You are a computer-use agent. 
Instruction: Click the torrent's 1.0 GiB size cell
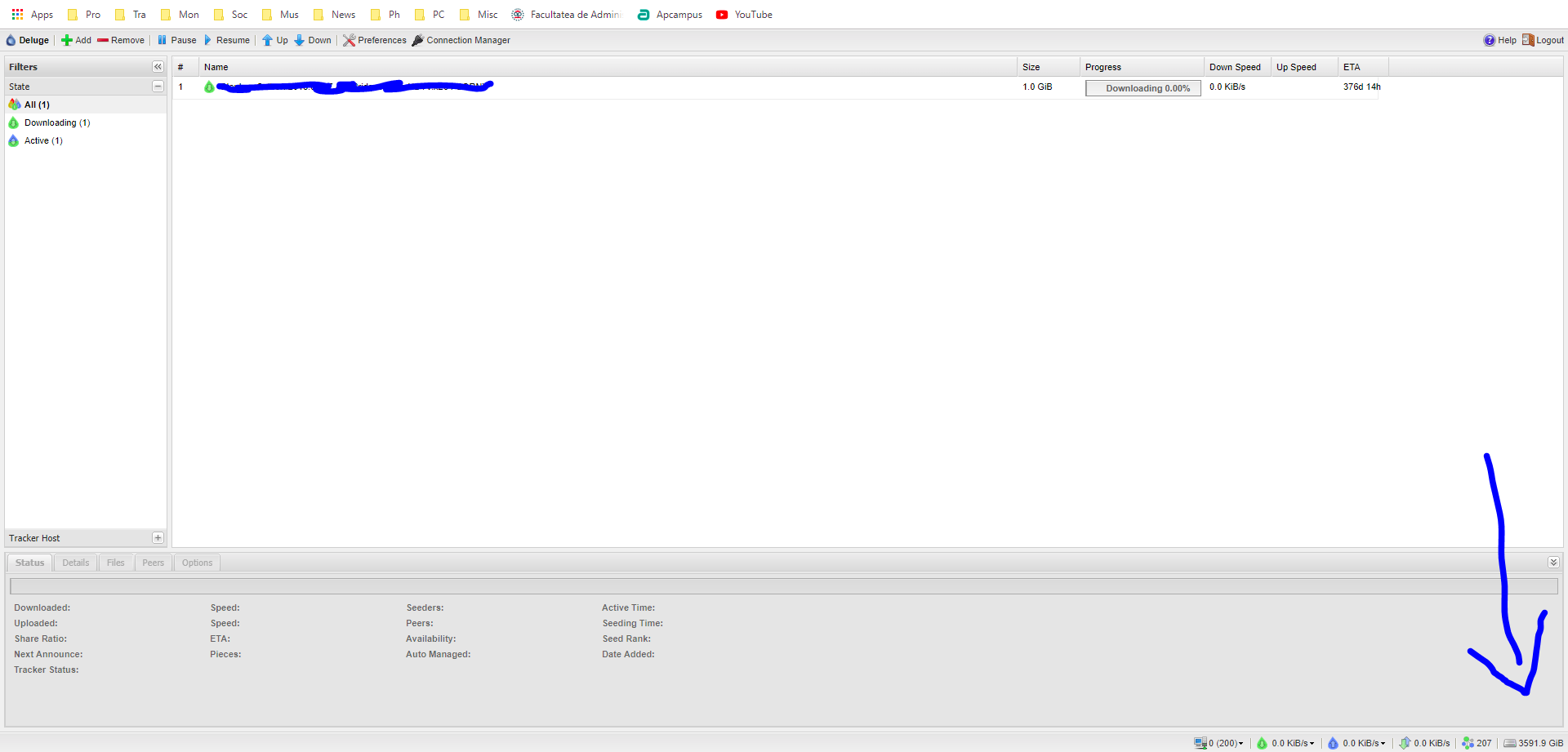tap(1037, 87)
